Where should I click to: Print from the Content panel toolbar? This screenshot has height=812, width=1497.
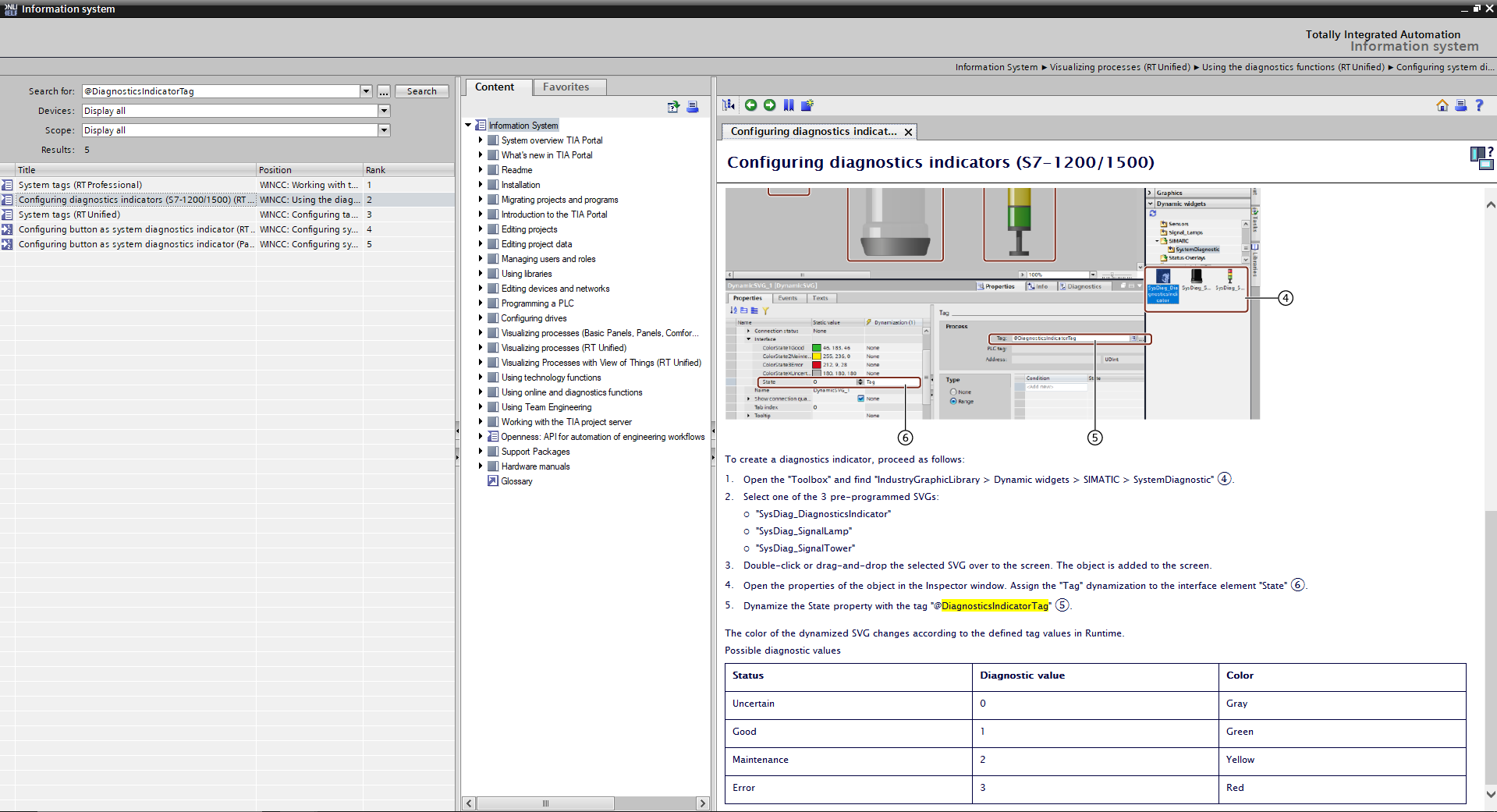click(x=693, y=107)
